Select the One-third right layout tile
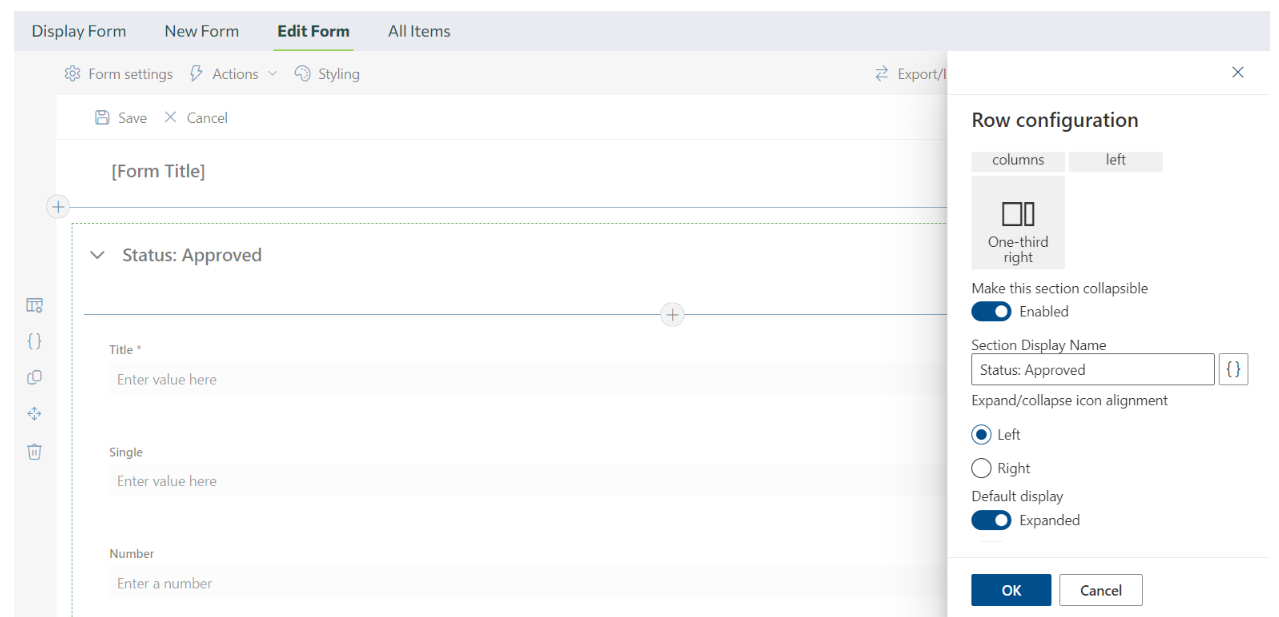The width and height of the screenshot is (1279, 617). (1018, 223)
